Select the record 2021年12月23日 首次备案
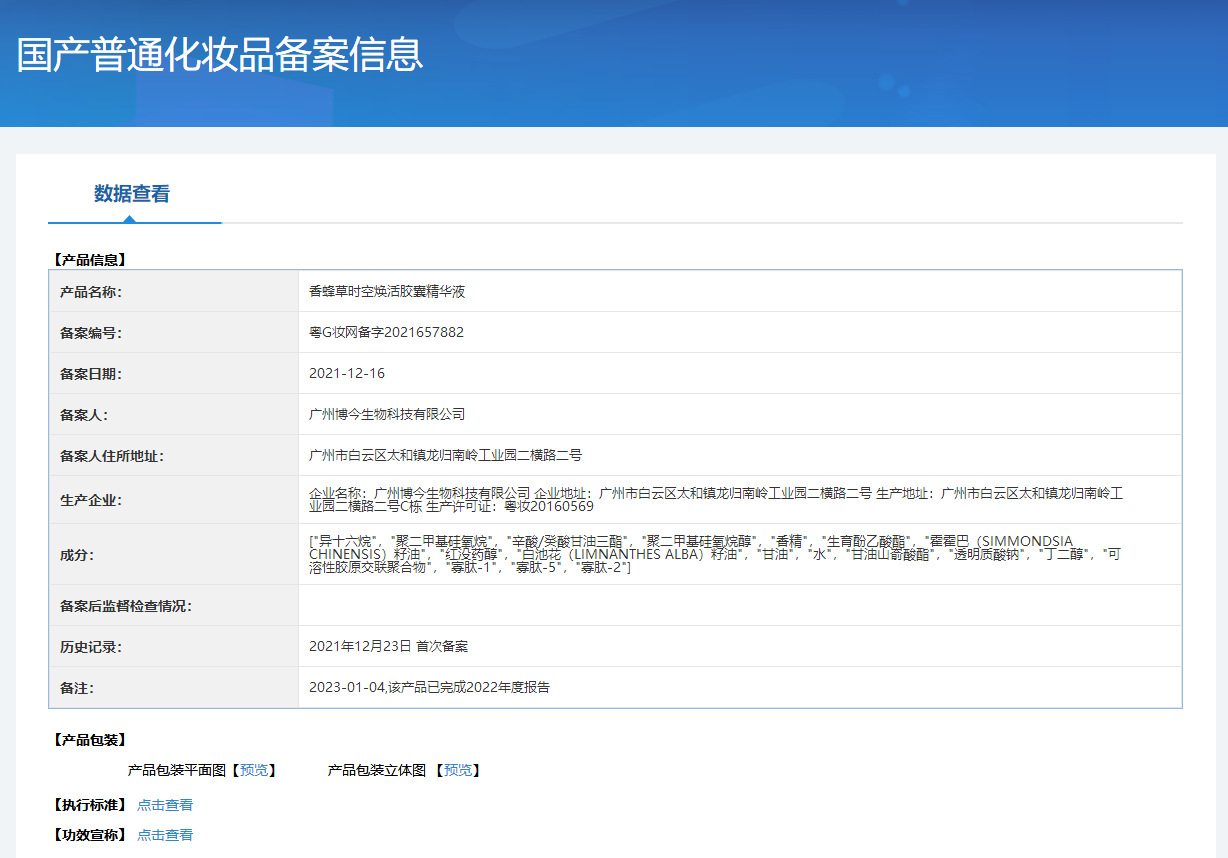Image resolution: width=1228 pixels, height=858 pixels. click(x=388, y=646)
